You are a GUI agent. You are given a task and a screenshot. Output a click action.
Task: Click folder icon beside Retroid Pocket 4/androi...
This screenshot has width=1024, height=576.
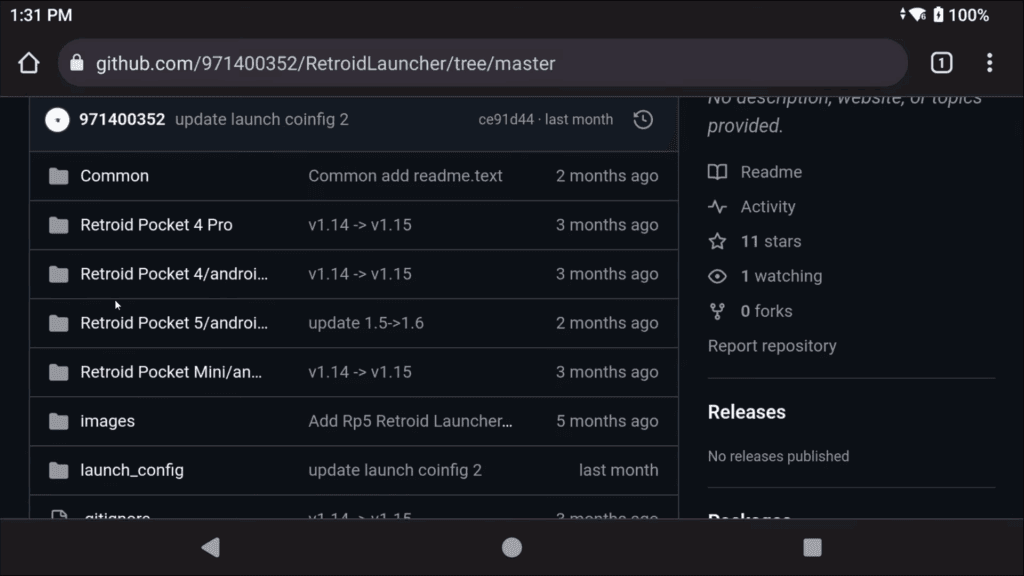[x=59, y=274]
